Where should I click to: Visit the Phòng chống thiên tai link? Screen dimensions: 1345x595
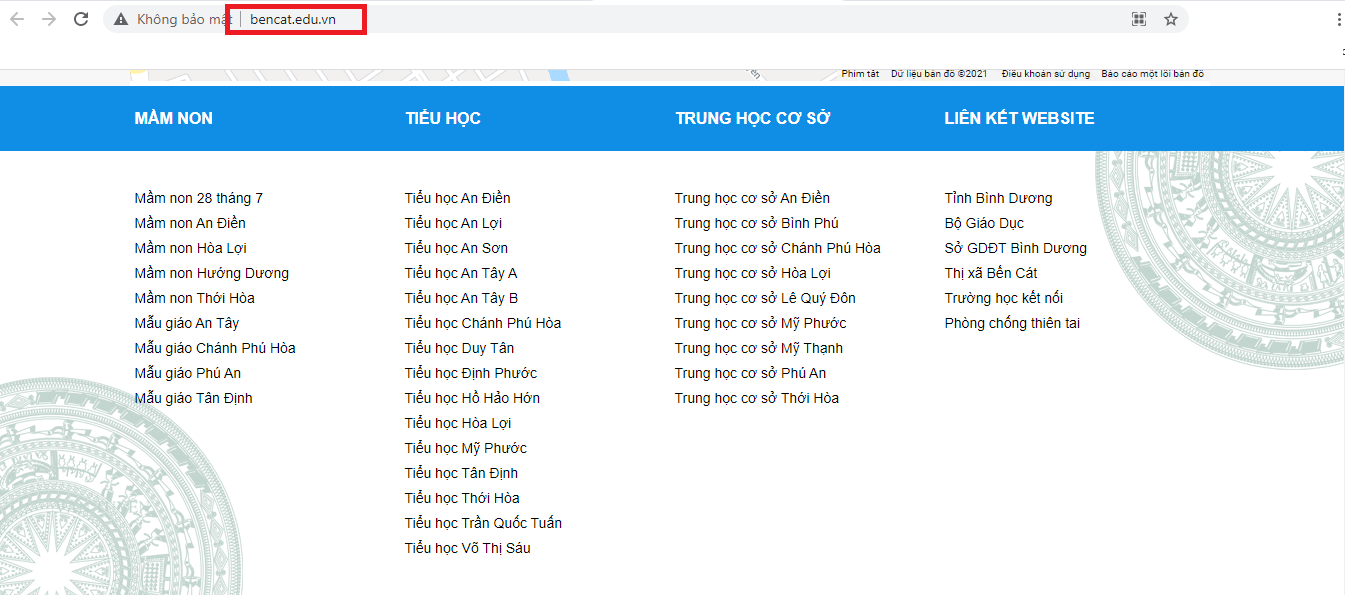point(1013,323)
